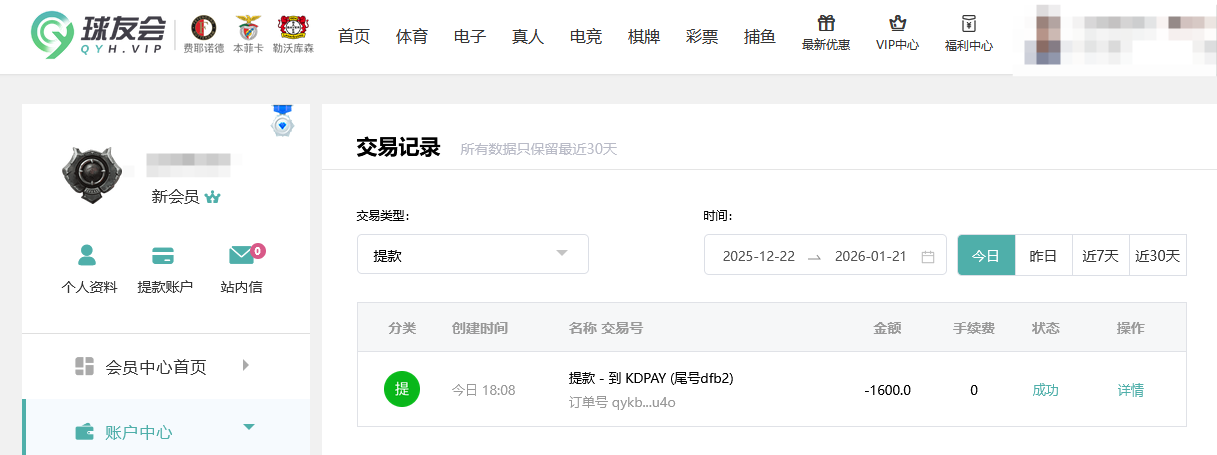Screen dimensions: 1217x455
Task: Click the 会员中心首页 grid icon
Action: coord(84,366)
